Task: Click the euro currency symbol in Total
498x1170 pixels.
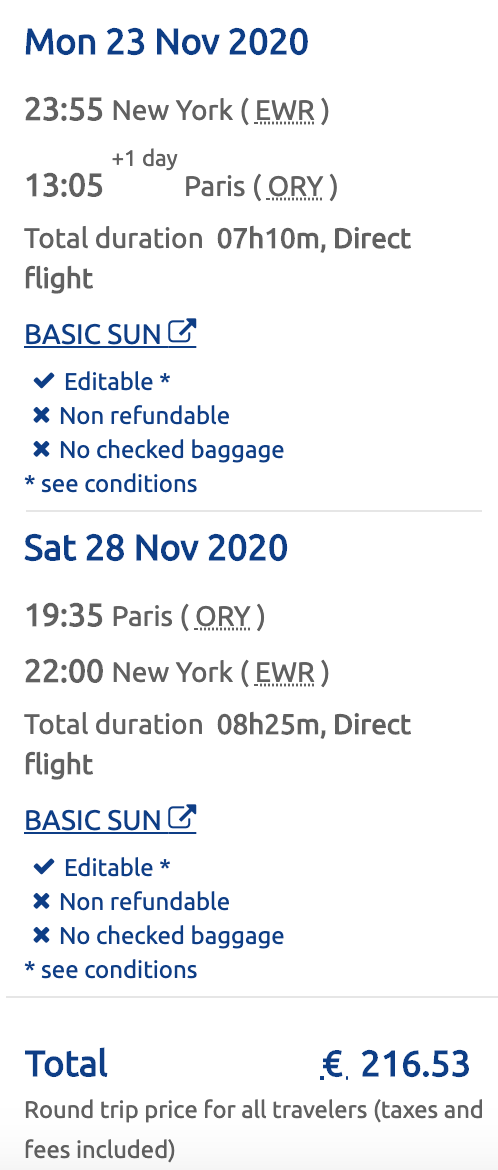Action: tap(334, 1066)
